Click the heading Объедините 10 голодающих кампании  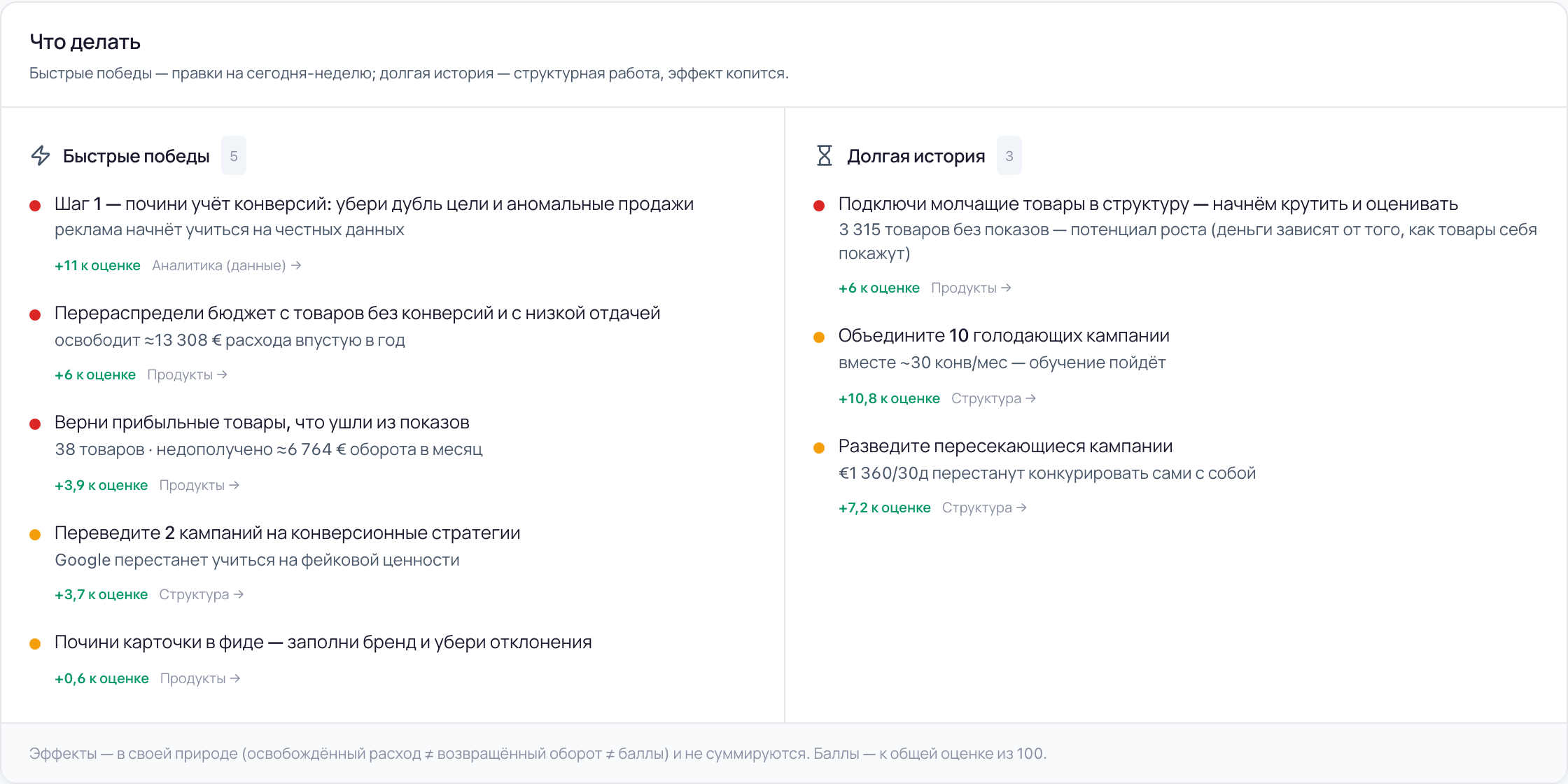point(1004,335)
